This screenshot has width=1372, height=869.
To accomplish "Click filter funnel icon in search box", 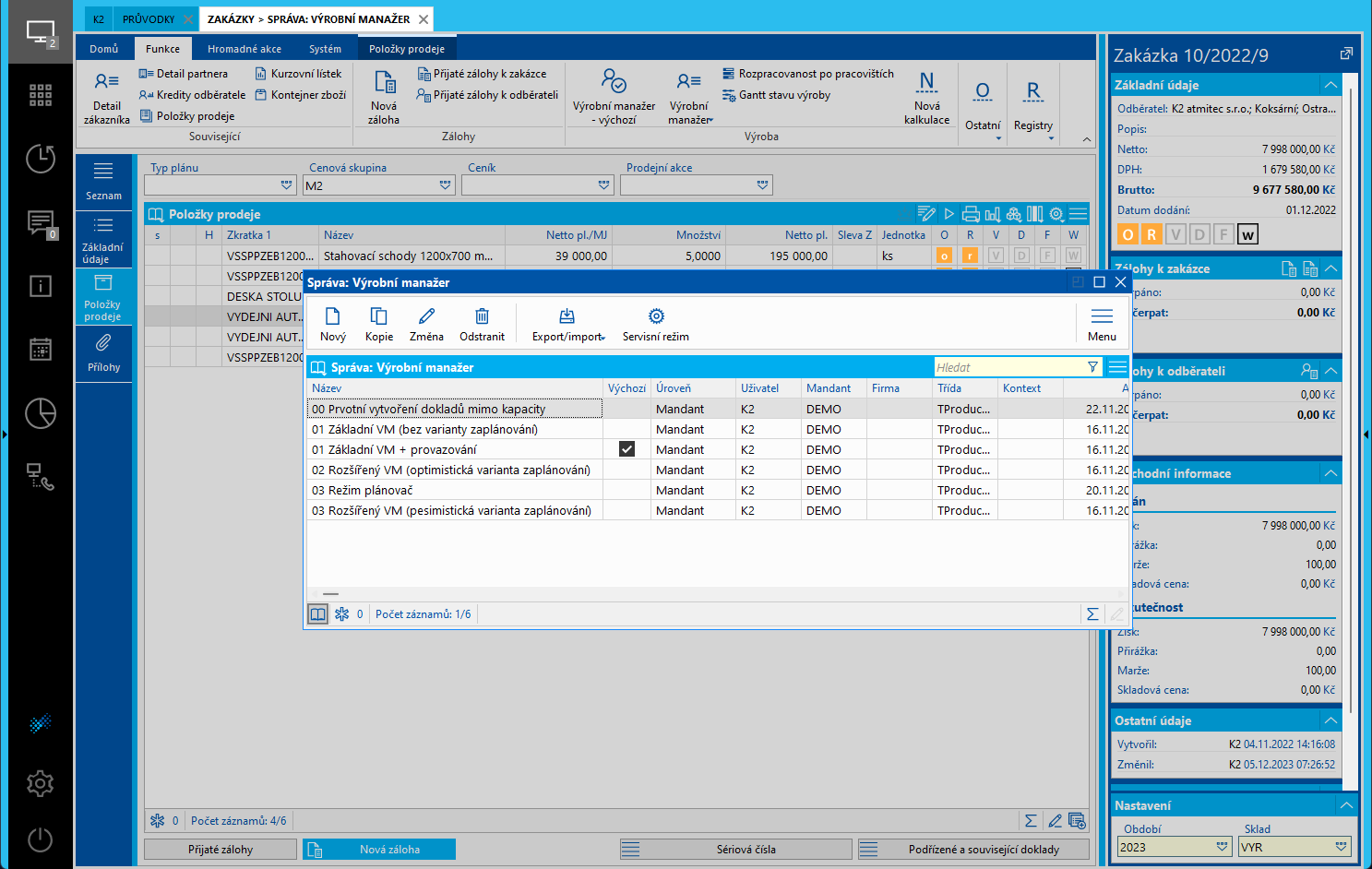I will click(x=1093, y=367).
